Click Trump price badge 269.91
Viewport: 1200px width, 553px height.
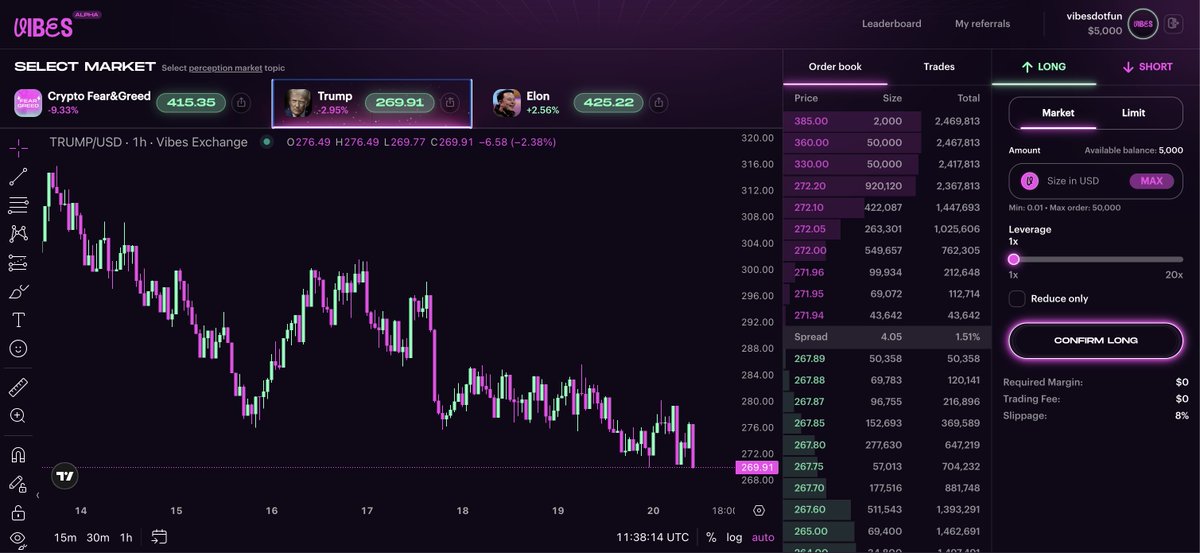(x=400, y=102)
